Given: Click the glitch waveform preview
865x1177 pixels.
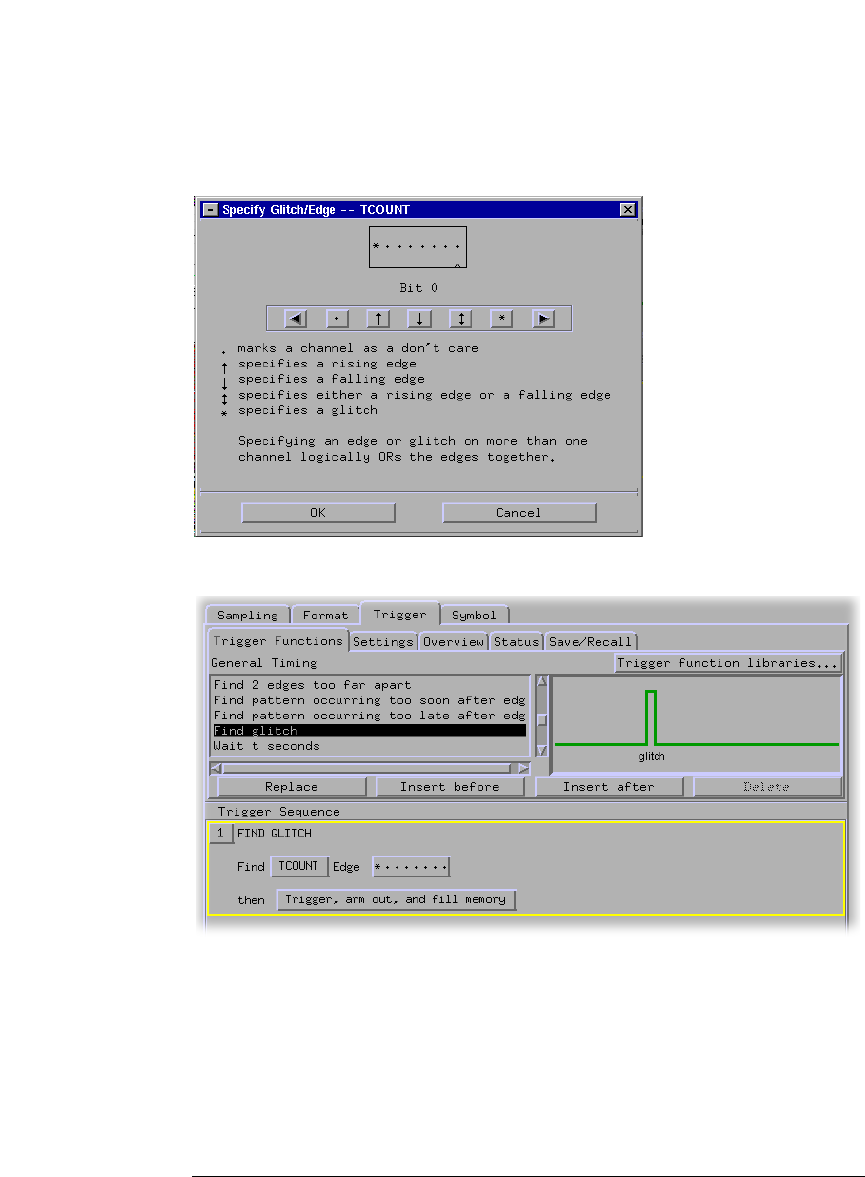Looking at the screenshot, I should 697,724.
